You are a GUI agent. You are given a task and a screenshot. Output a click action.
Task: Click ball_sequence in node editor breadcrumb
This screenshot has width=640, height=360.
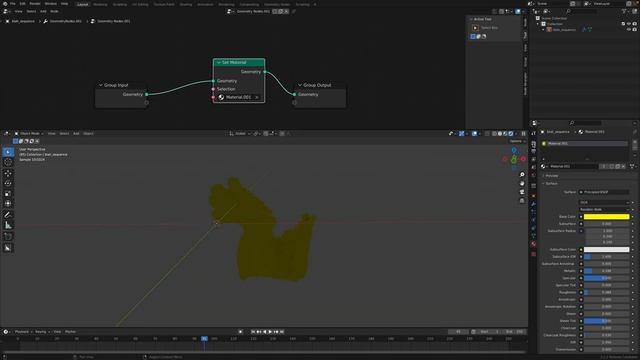coord(23,21)
